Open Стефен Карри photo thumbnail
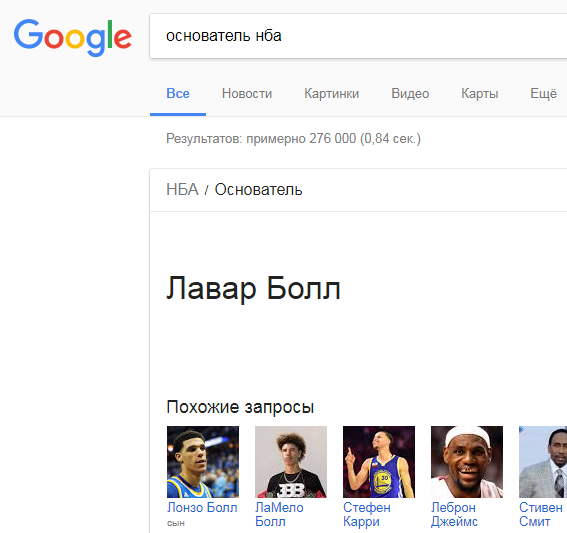567x533 pixels. pyautogui.click(x=379, y=462)
